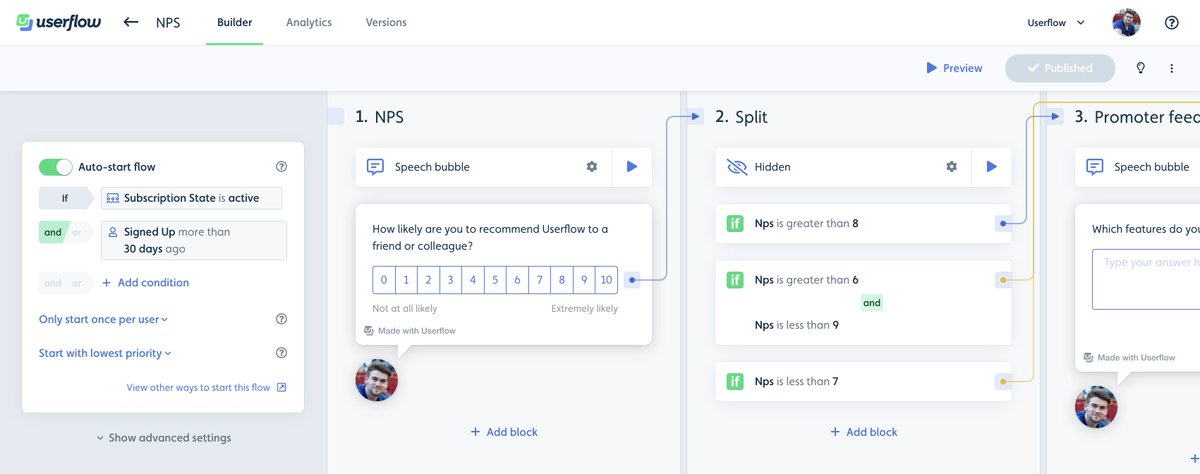
Task: Click the Speech bubble icon in NPS step
Action: (375, 167)
